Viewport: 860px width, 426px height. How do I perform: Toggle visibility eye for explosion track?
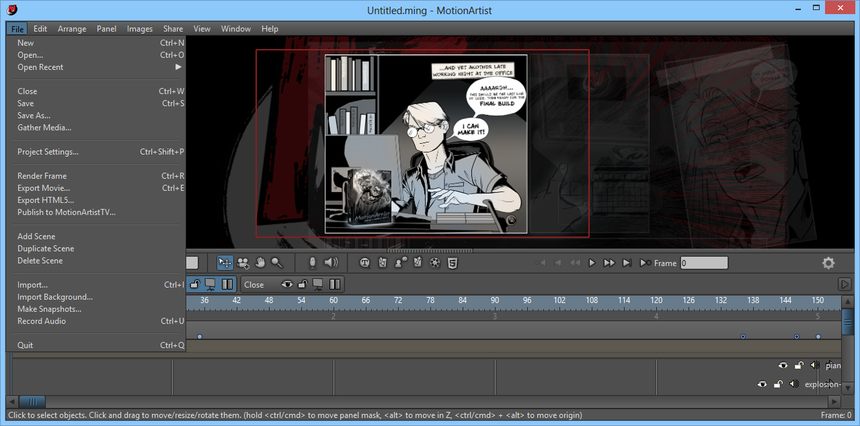click(762, 384)
